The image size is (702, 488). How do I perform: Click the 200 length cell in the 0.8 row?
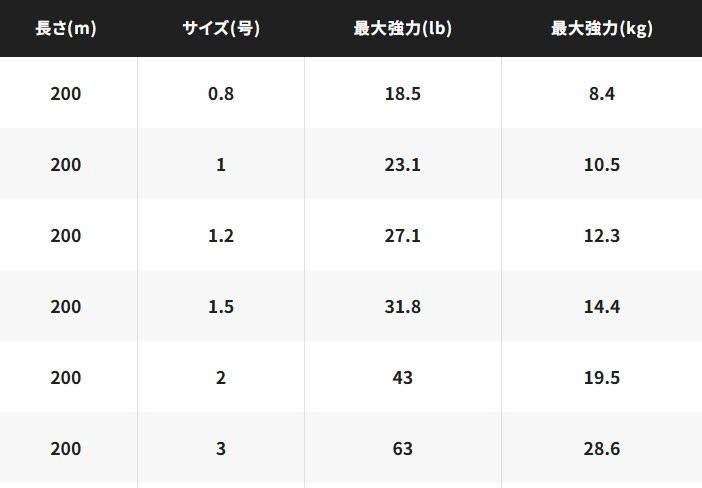(66, 93)
